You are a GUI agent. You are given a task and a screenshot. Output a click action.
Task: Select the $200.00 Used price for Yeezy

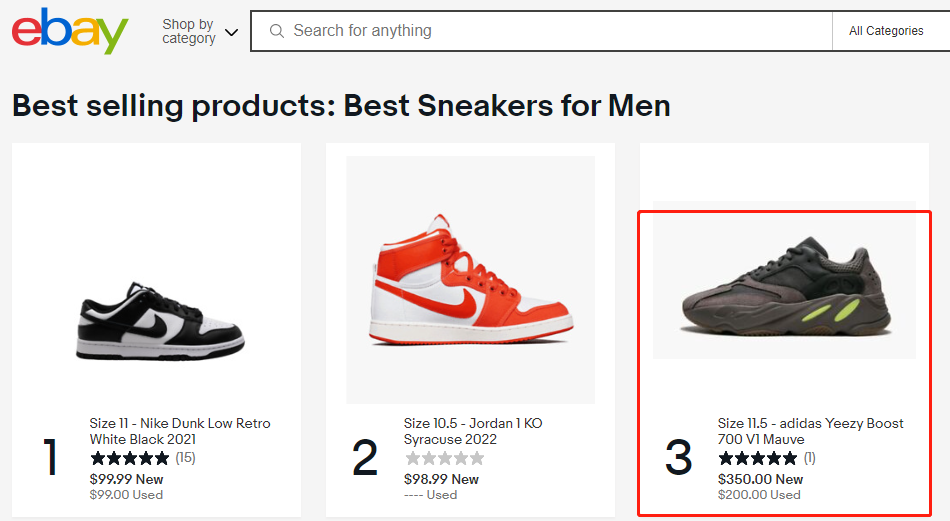coord(759,494)
